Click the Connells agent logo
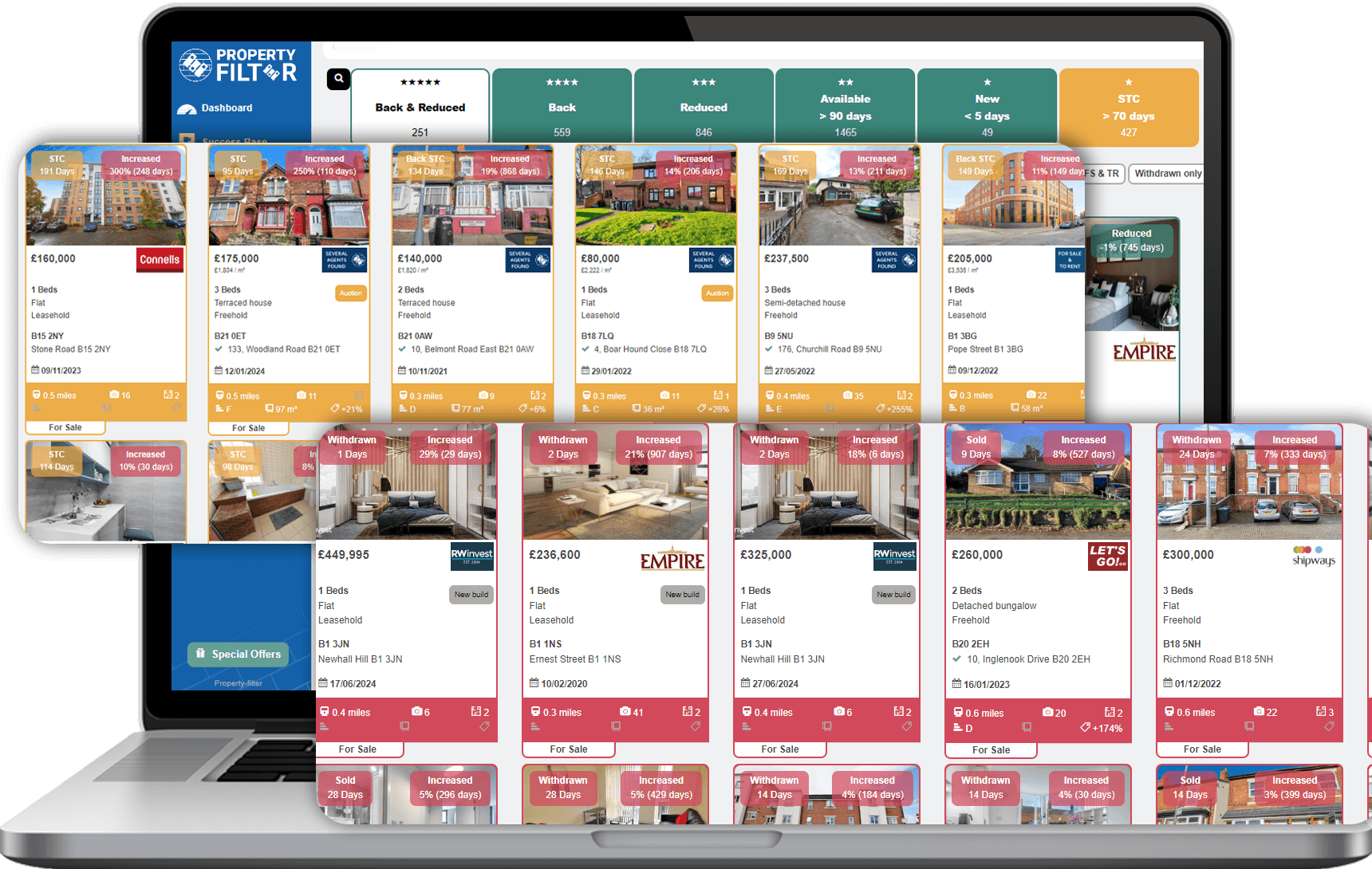This screenshot has height=869, width=1372. [x=160, y=260]
